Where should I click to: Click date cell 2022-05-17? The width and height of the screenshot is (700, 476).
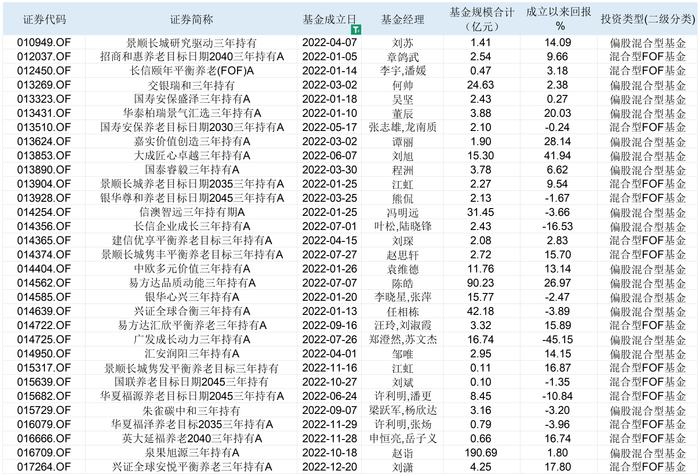[329, 127]
